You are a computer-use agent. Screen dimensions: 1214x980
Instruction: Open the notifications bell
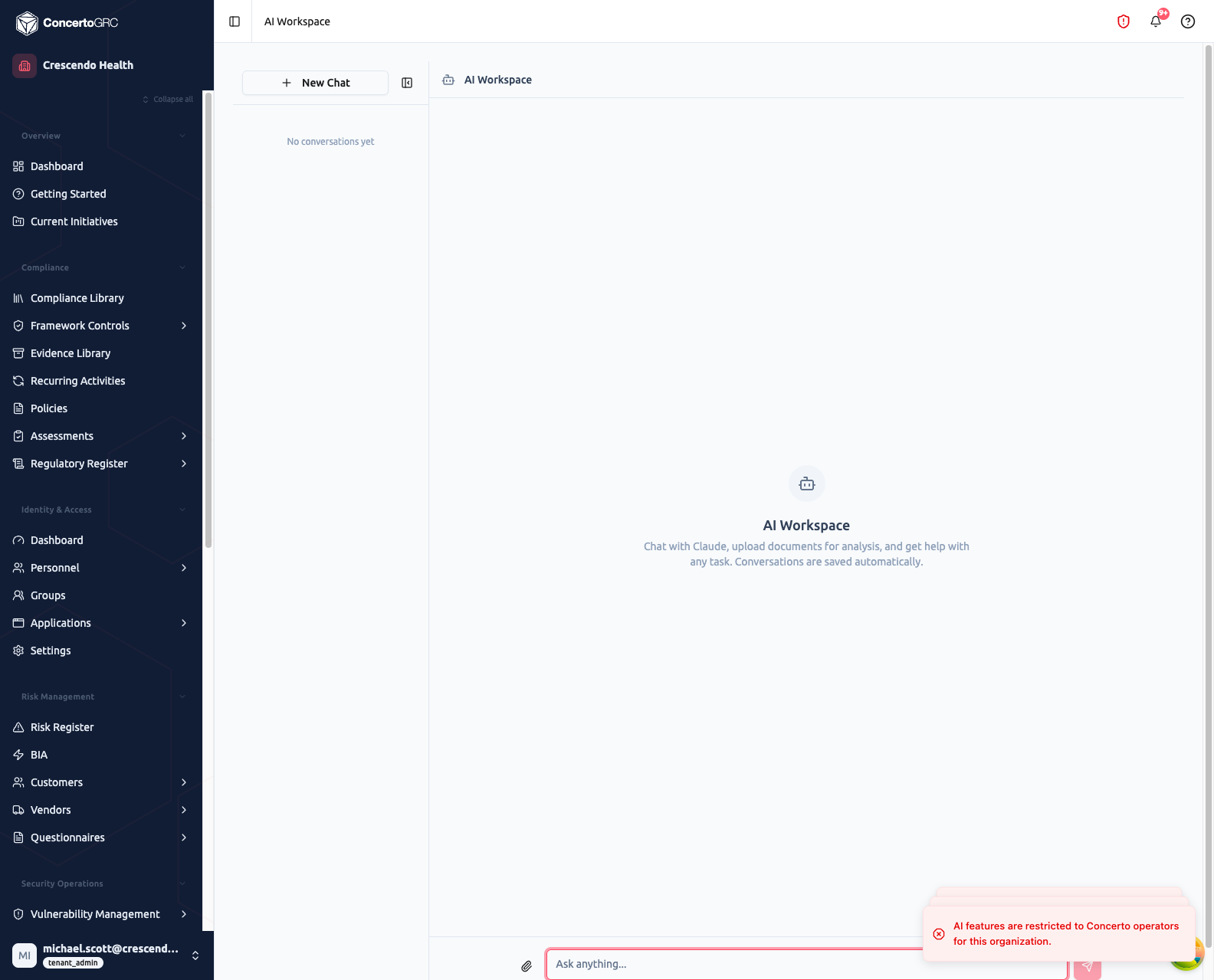point(1156,21)
